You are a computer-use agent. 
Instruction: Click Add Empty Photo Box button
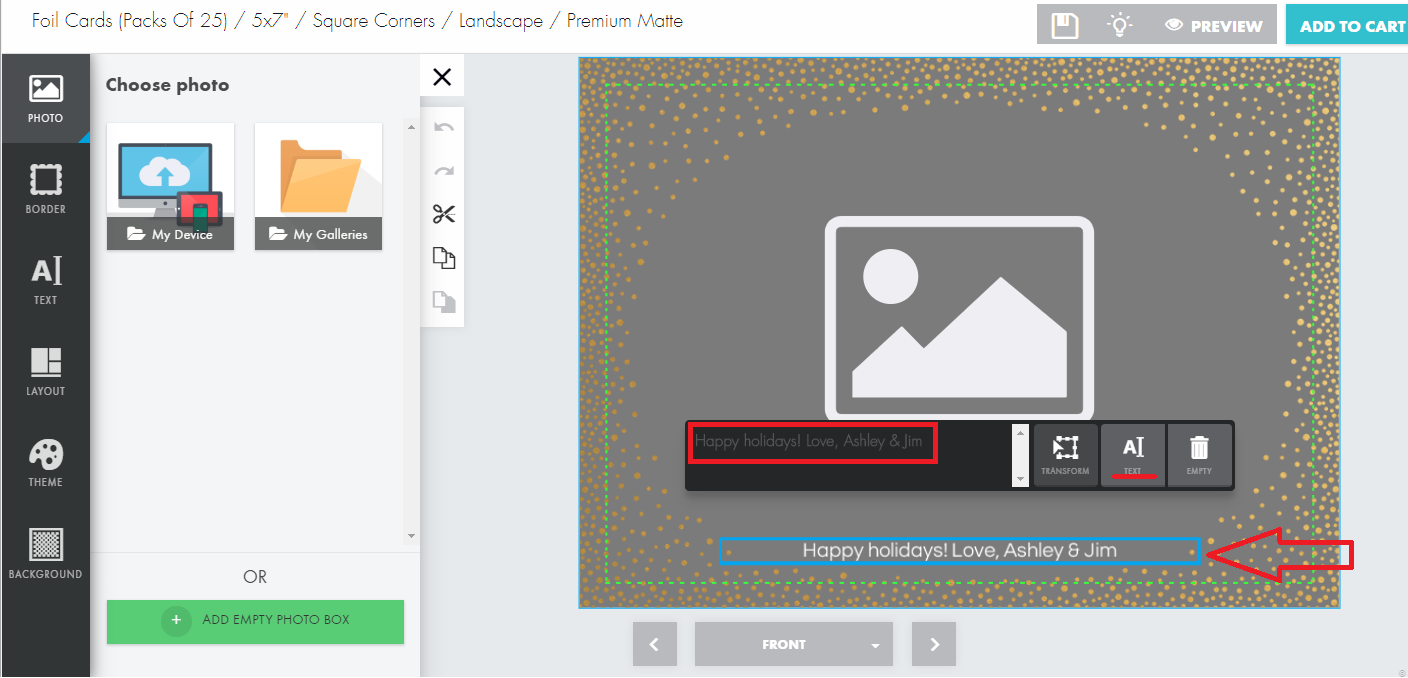pos(255,620)
